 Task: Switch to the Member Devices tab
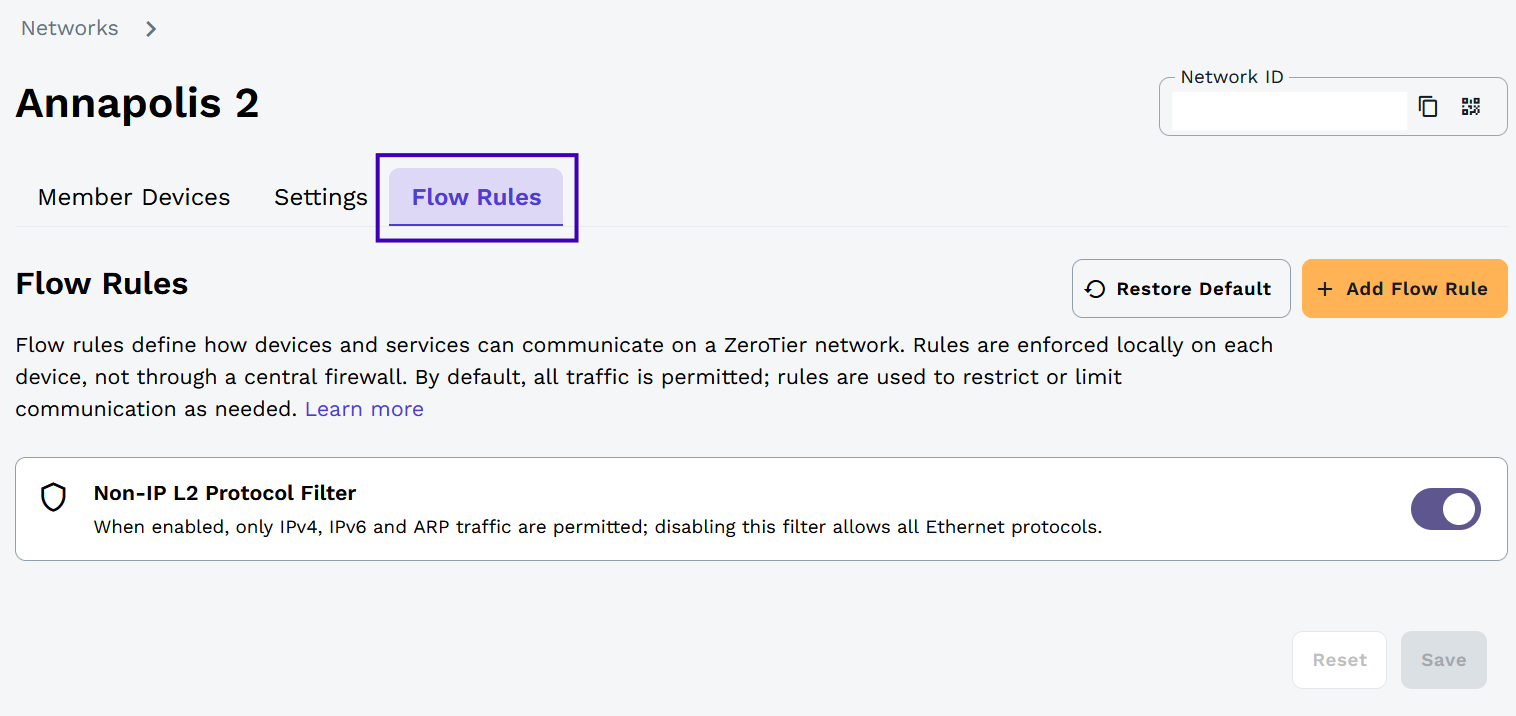click(133, 197)
